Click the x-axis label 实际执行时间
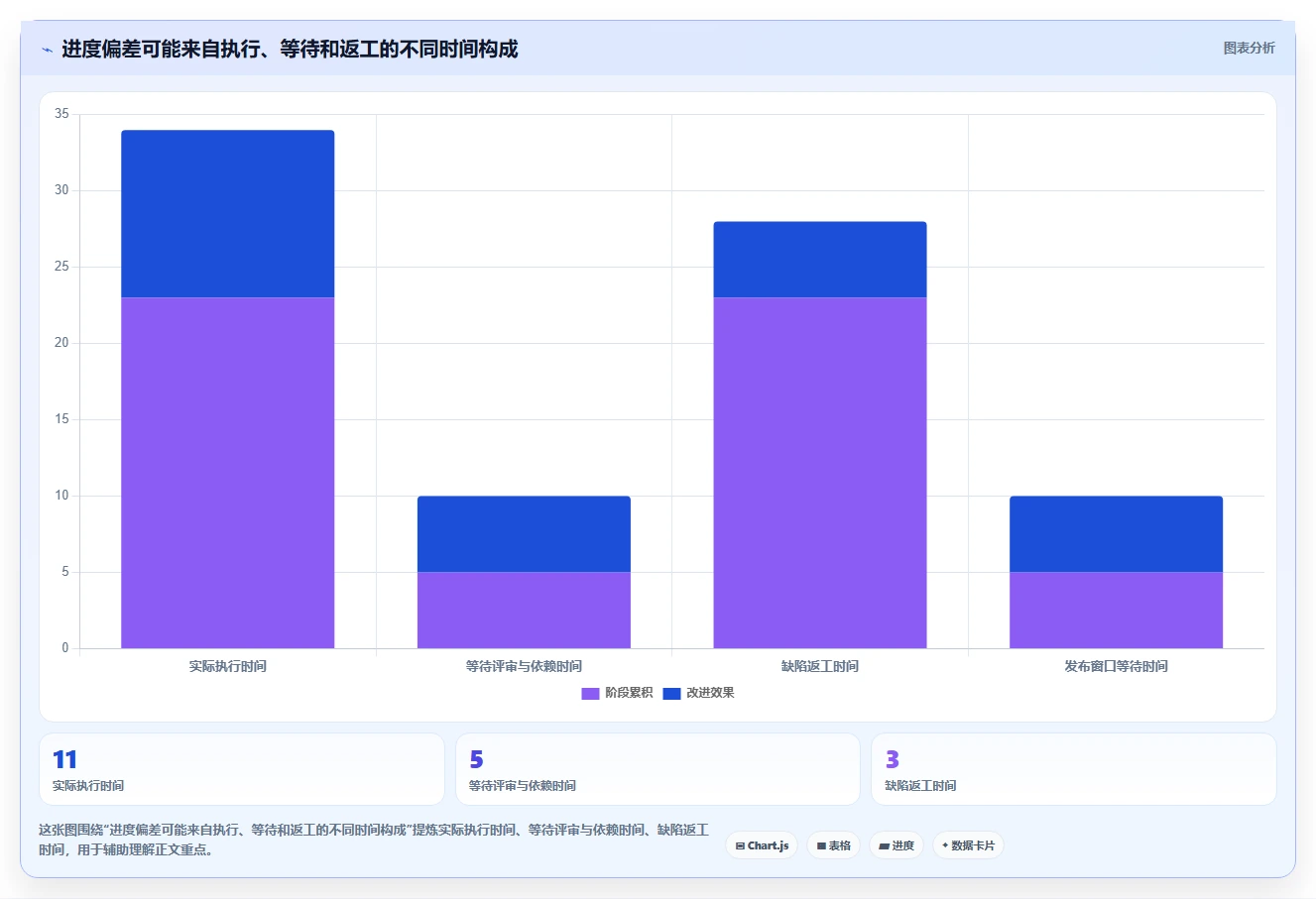The image size is (1316, 899). click(228, 666)
